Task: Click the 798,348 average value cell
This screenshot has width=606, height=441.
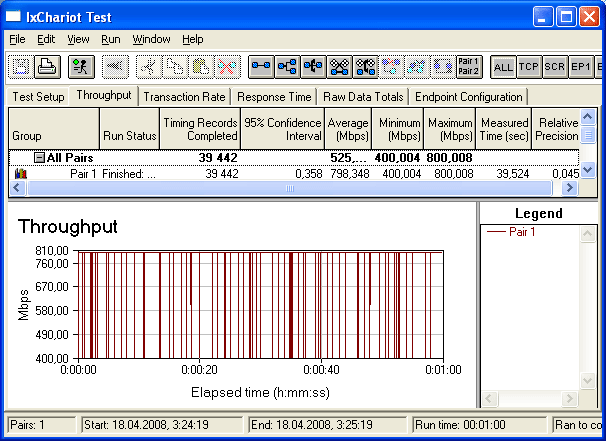Action: (350, 174)
